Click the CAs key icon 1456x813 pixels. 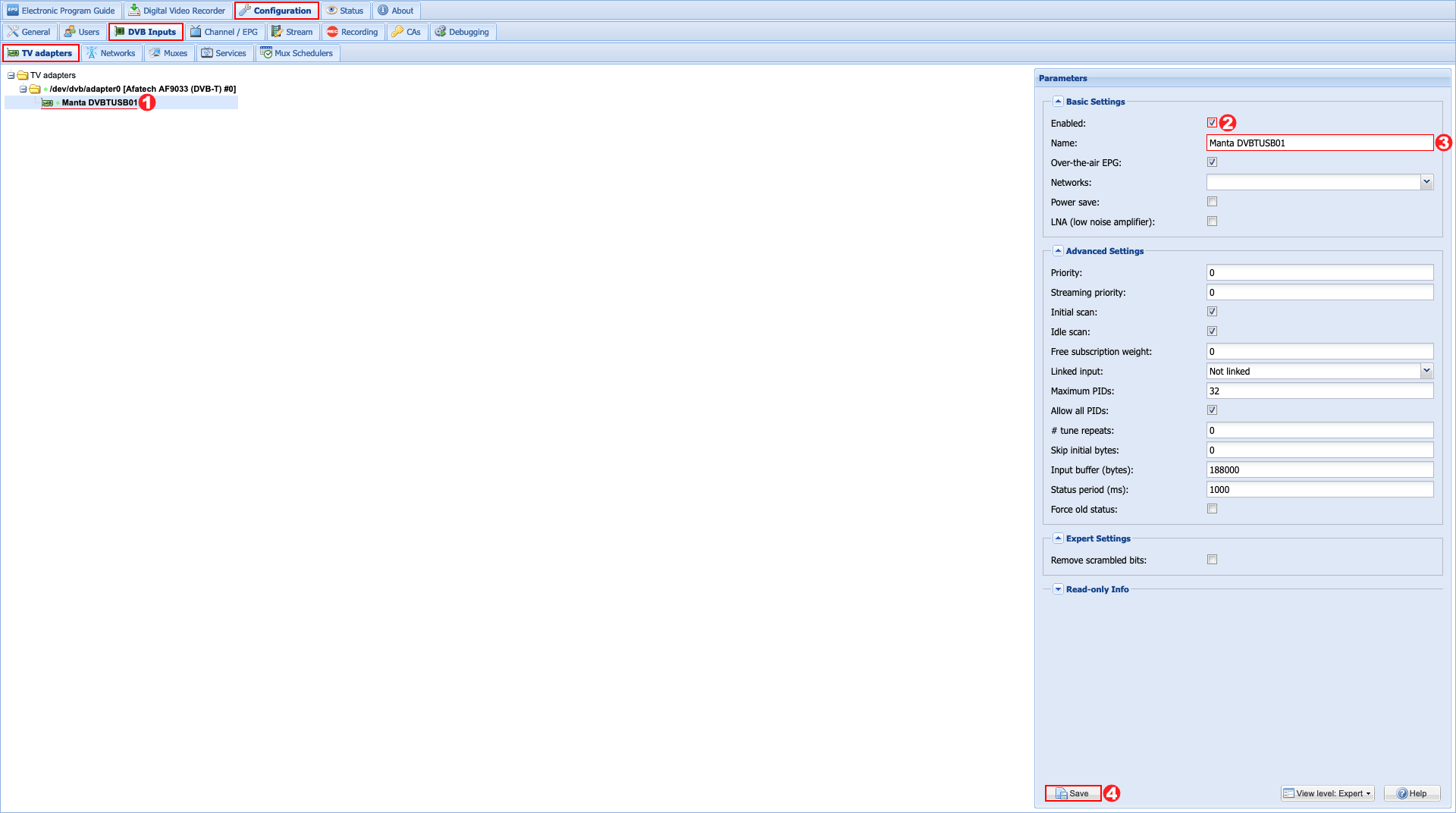[397, 32]
